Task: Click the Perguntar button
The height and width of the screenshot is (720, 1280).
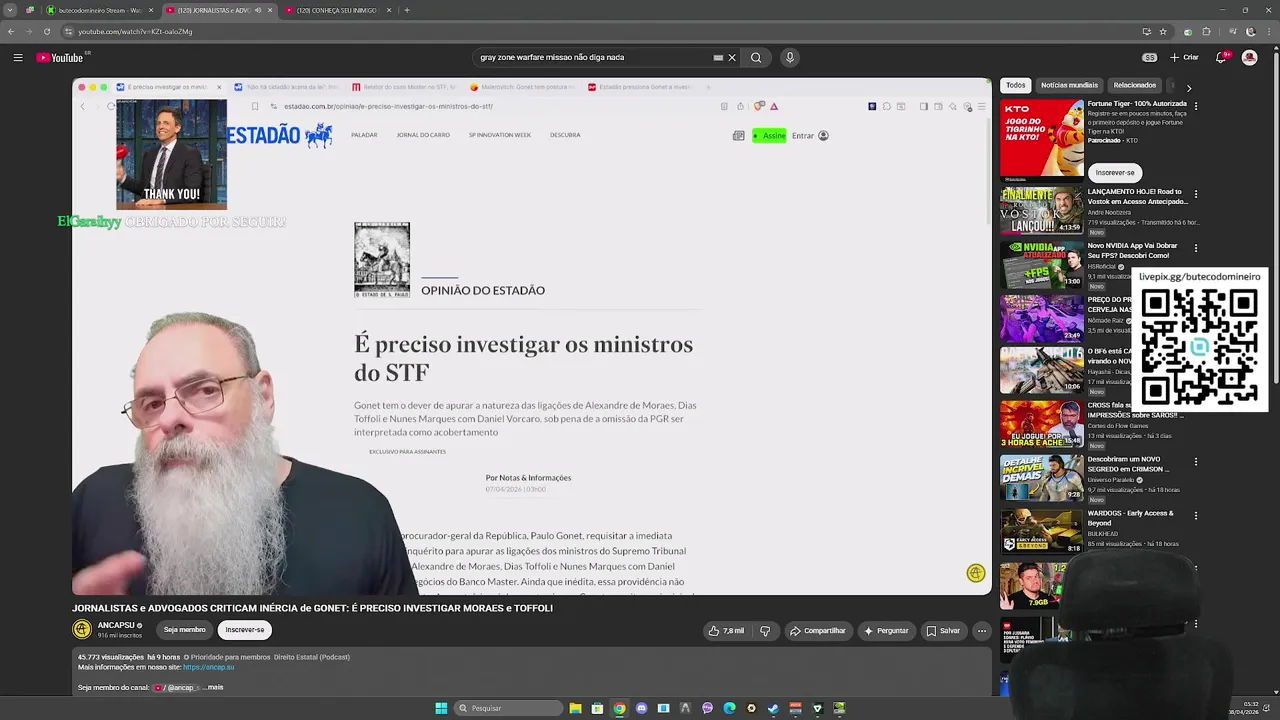Action: 887,631
